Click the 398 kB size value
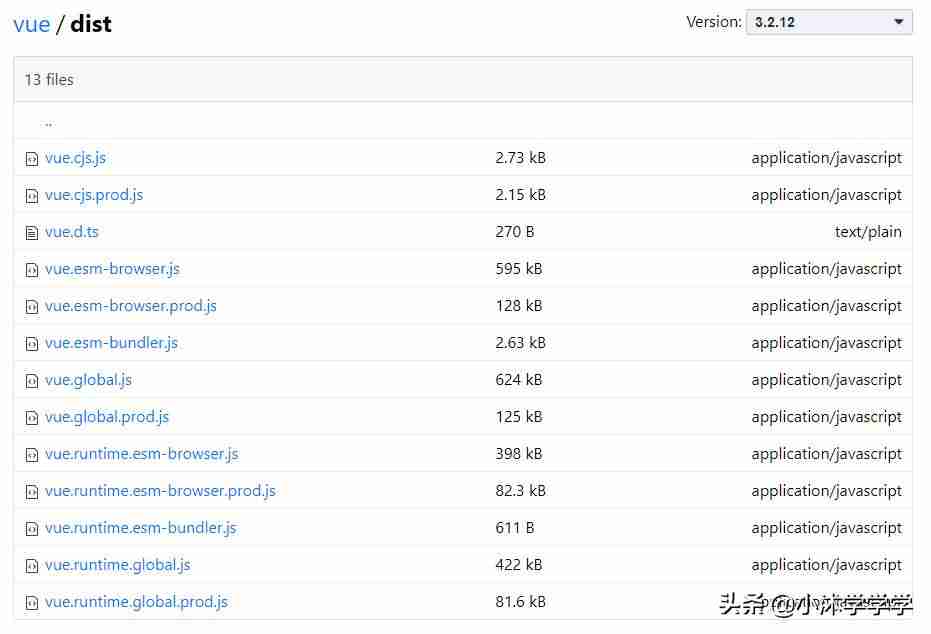Image resolution: width=931 pixels, height=634 pixels. 519,454
